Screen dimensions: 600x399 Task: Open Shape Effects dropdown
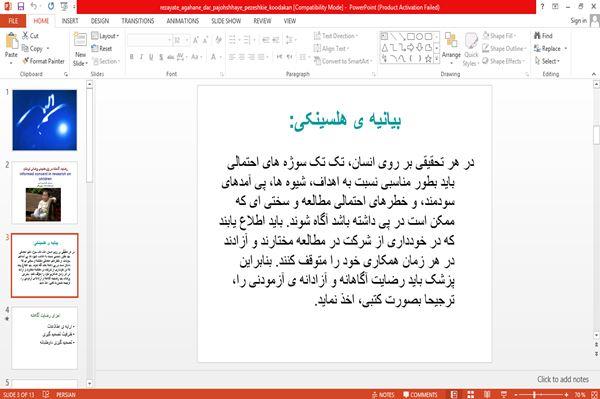pyautogui.click(x=504, y=61)
